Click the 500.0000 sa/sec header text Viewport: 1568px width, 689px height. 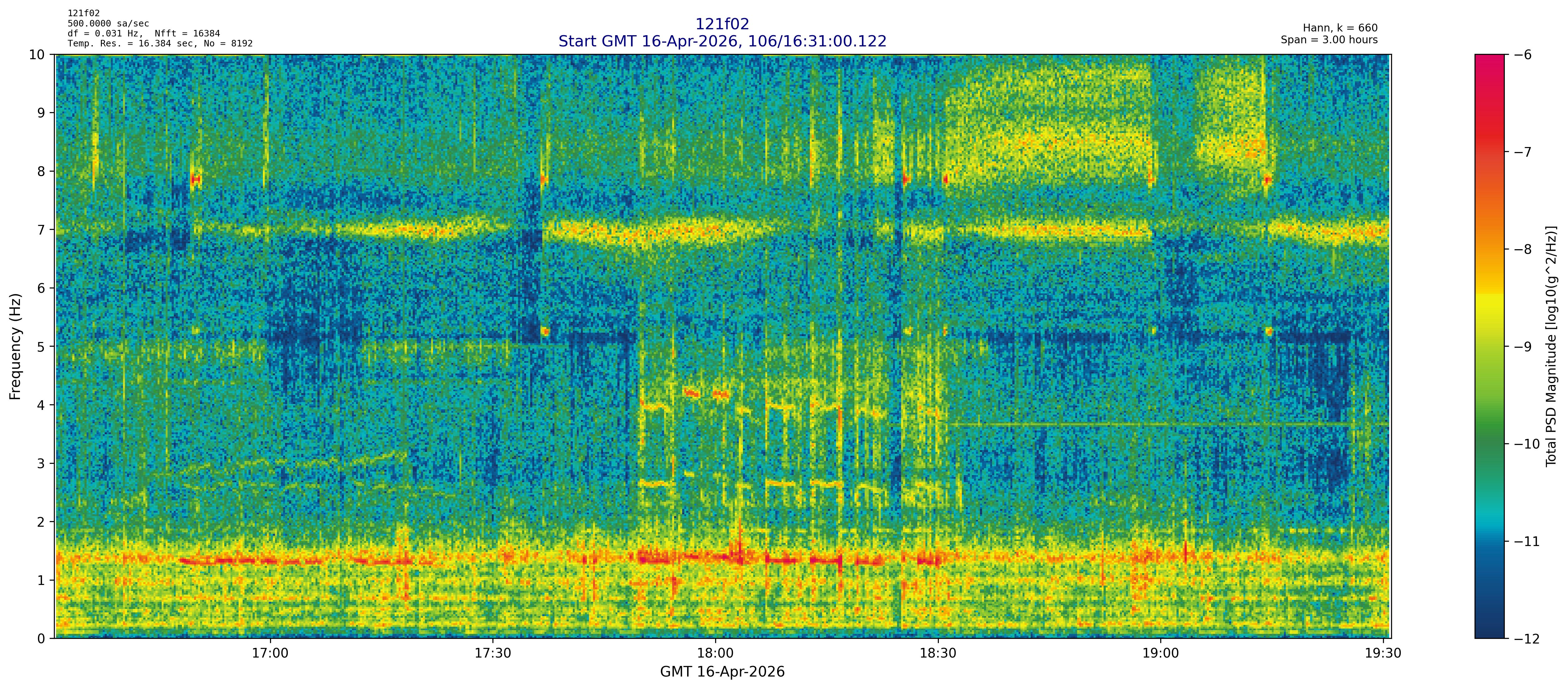108,23
